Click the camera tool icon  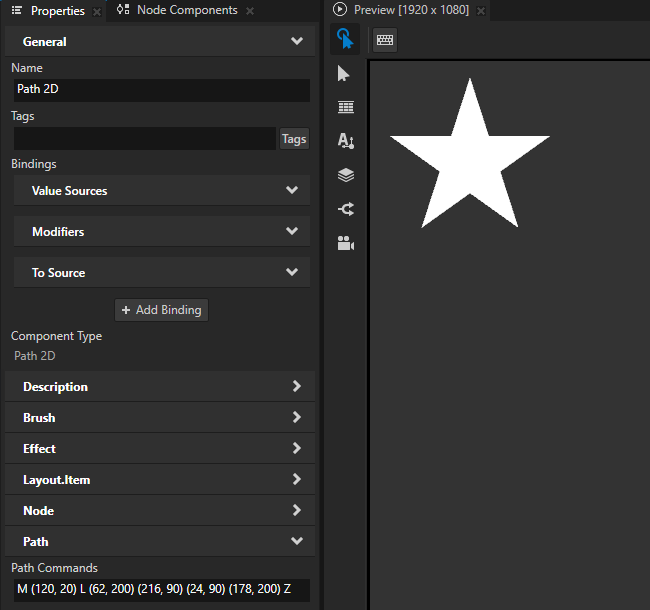pos(346,243)
